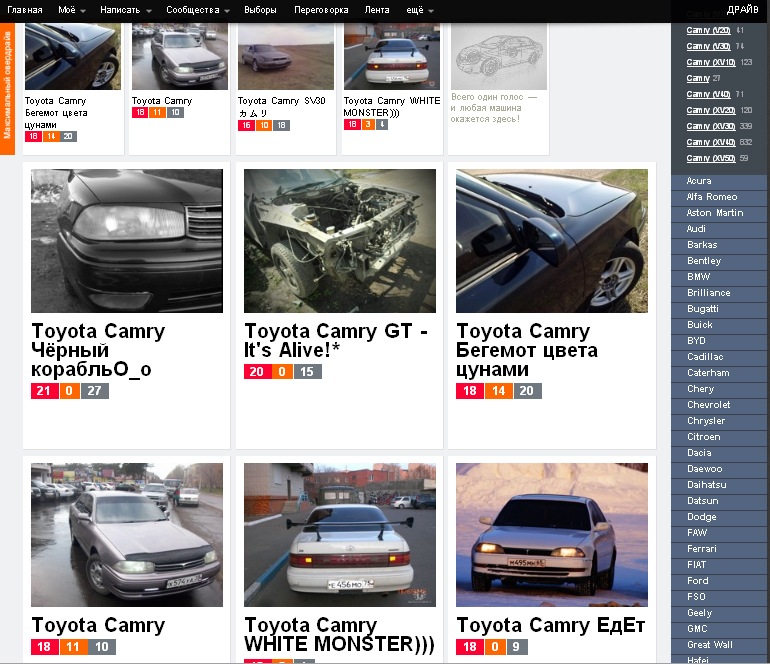Open large Toyota Camry Бегемот цвета цунами title
The width and height of the screenshot is (770, 664).
click(x=527, y=350)
